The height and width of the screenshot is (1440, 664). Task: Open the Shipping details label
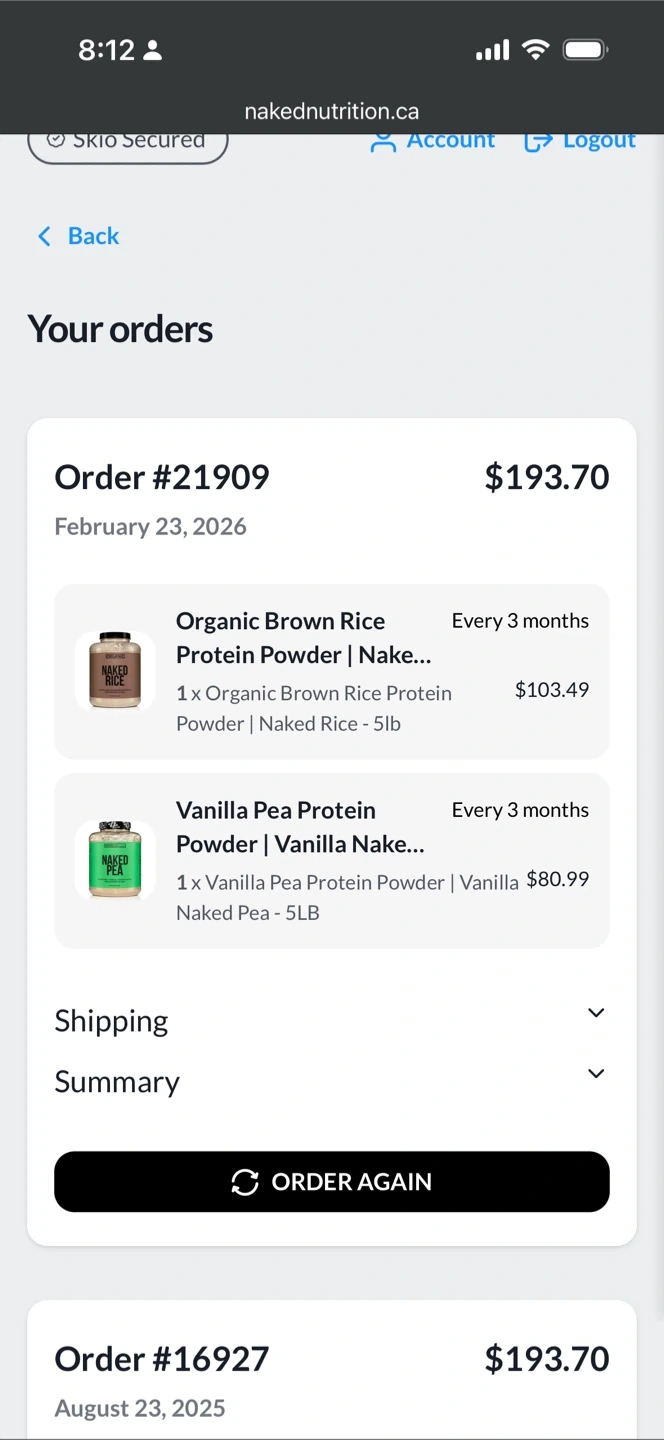click(x=111, y=1021)
